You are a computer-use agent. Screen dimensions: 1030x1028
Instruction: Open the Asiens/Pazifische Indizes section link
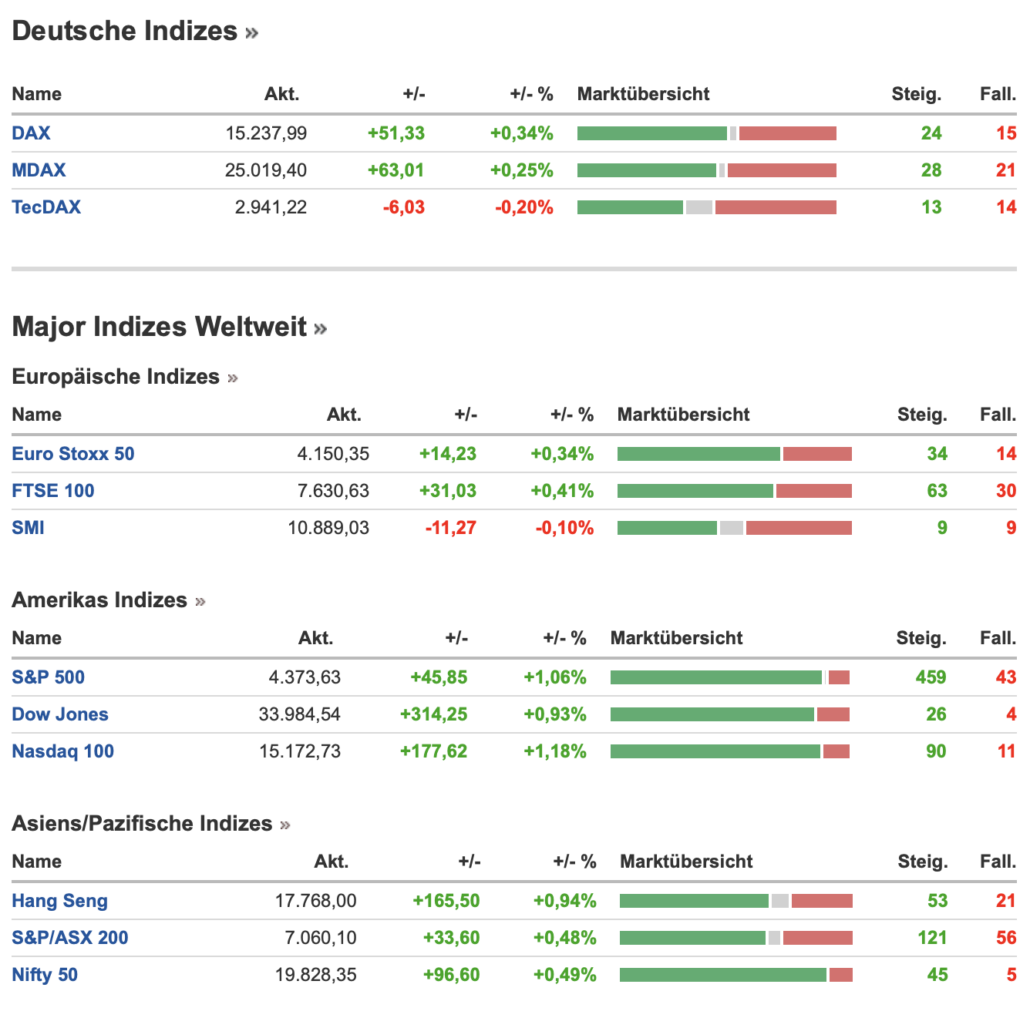[151, 823]
